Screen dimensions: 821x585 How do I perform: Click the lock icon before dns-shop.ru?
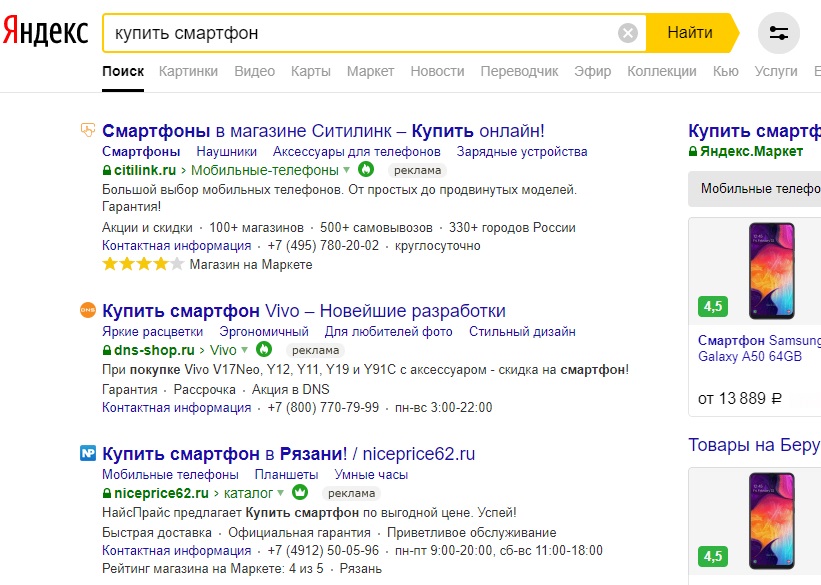point(107,350)
